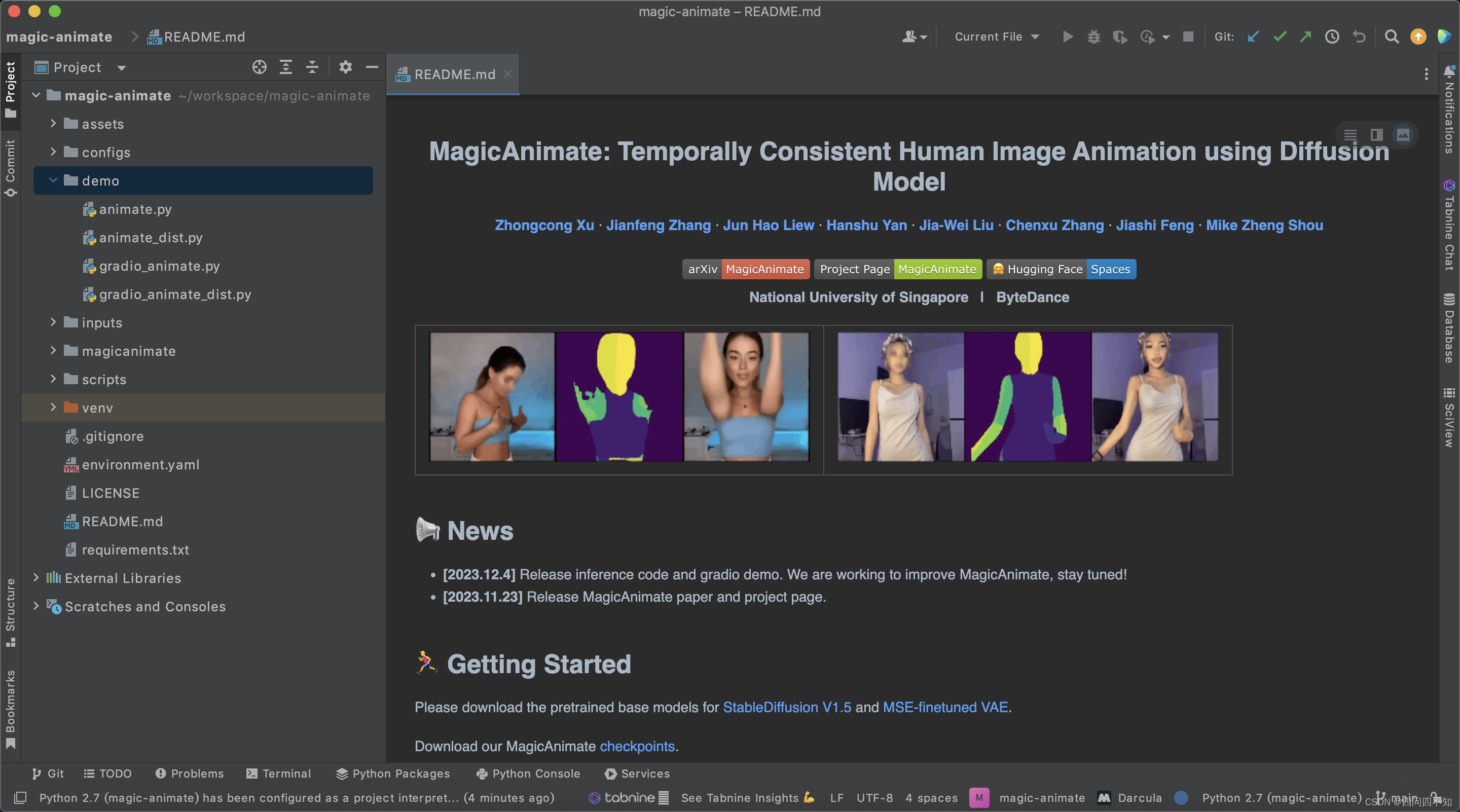Viewport: 1460px width, 812px height.
Task: Click the Git push arrow icon
Action: tap(1306, 37)
